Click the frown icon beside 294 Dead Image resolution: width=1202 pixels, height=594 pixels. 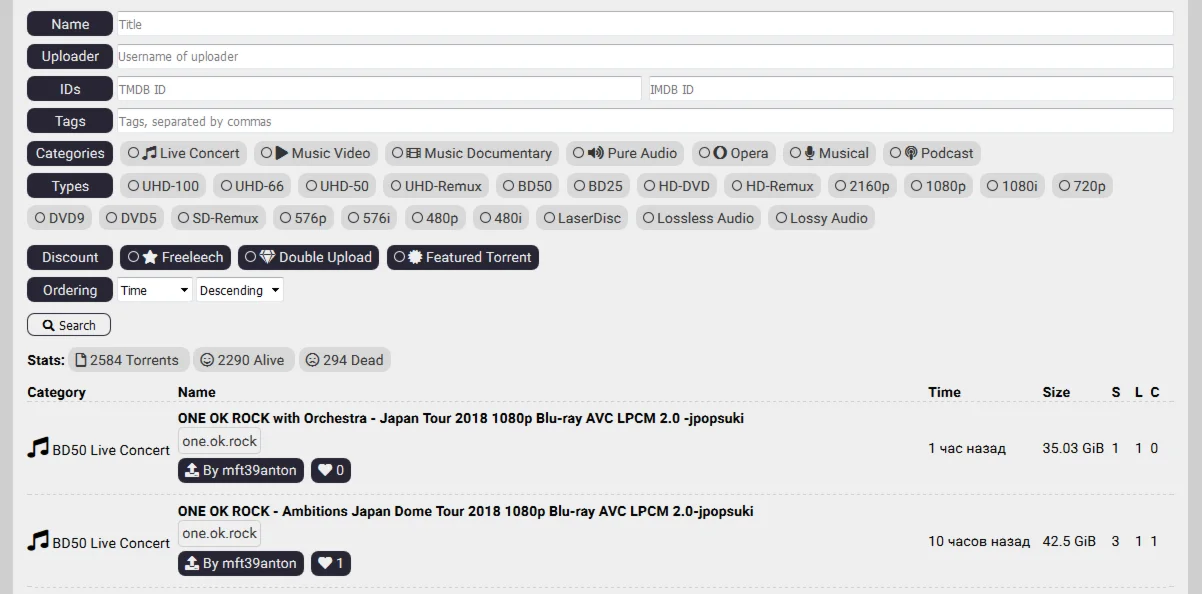(x=312, y=360)
